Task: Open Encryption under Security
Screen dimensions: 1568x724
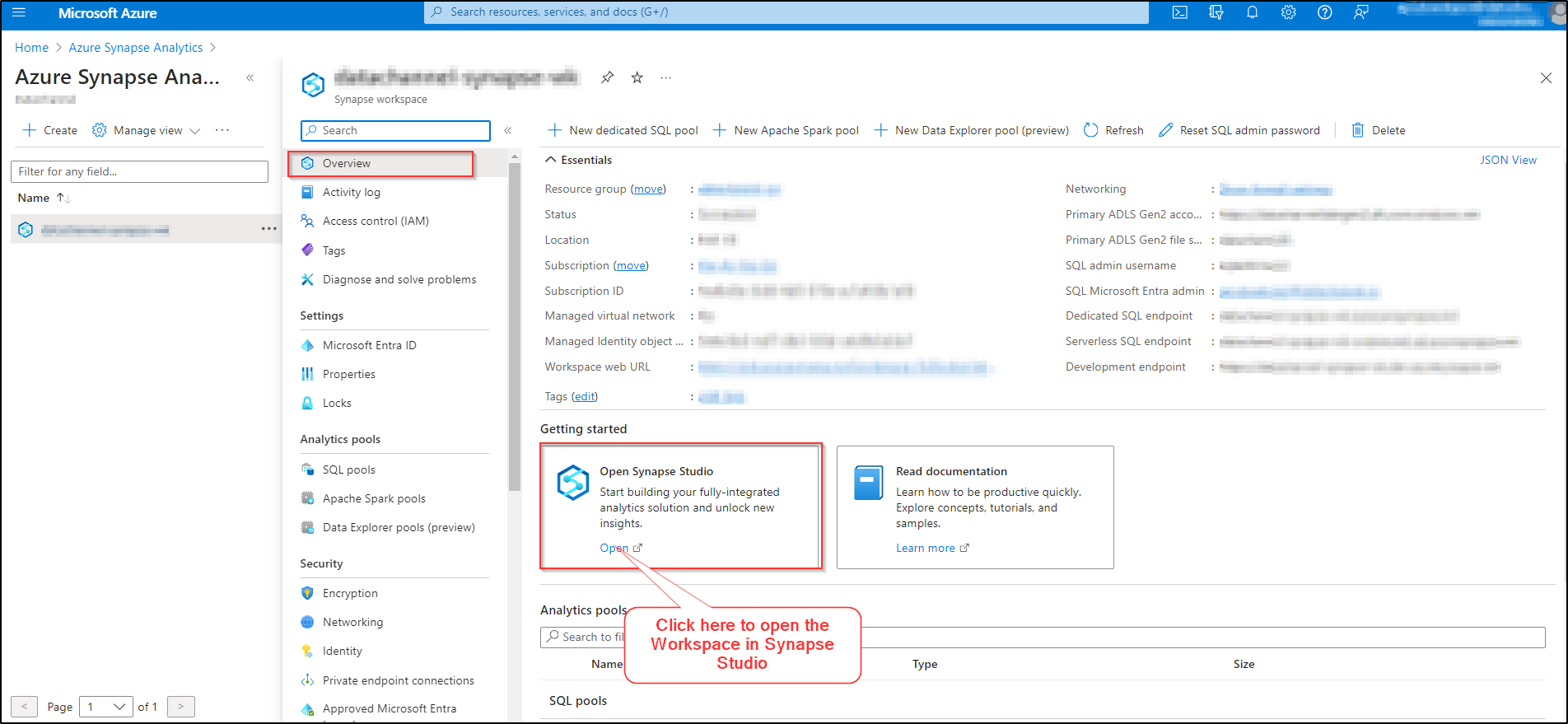Action: [x=350, y=593]
